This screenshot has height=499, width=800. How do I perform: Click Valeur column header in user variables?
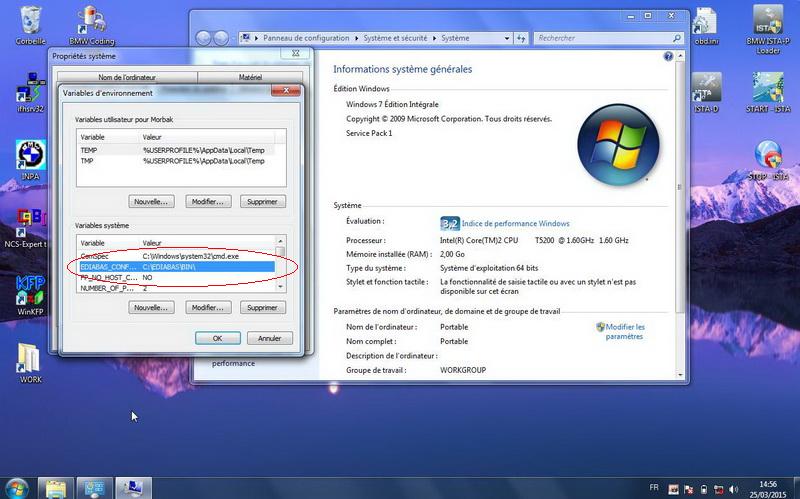coord(207,137)
